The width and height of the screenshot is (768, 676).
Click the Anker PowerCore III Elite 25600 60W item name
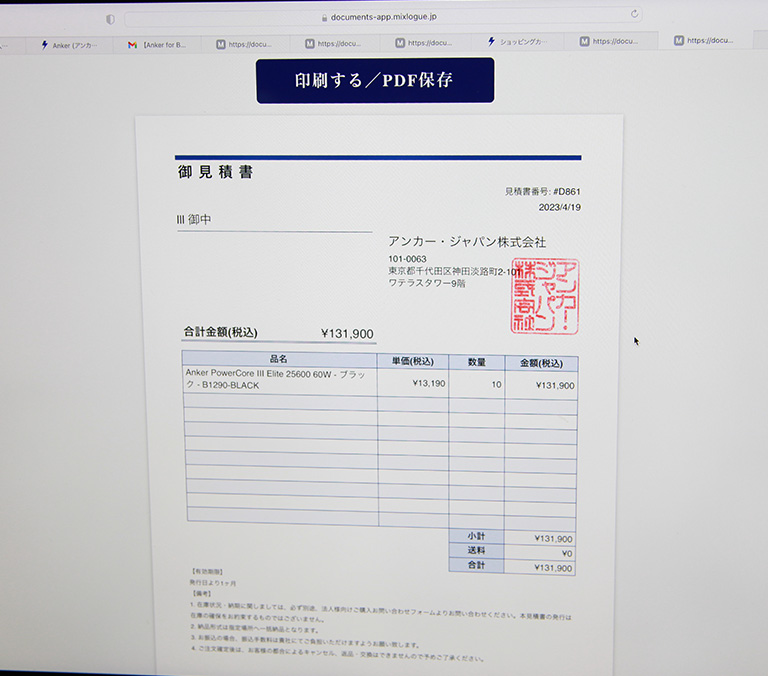275,379
